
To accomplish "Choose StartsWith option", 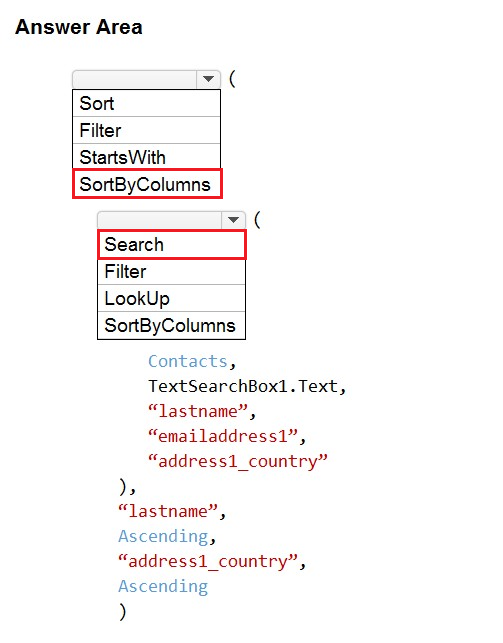I will click(146, 157).
